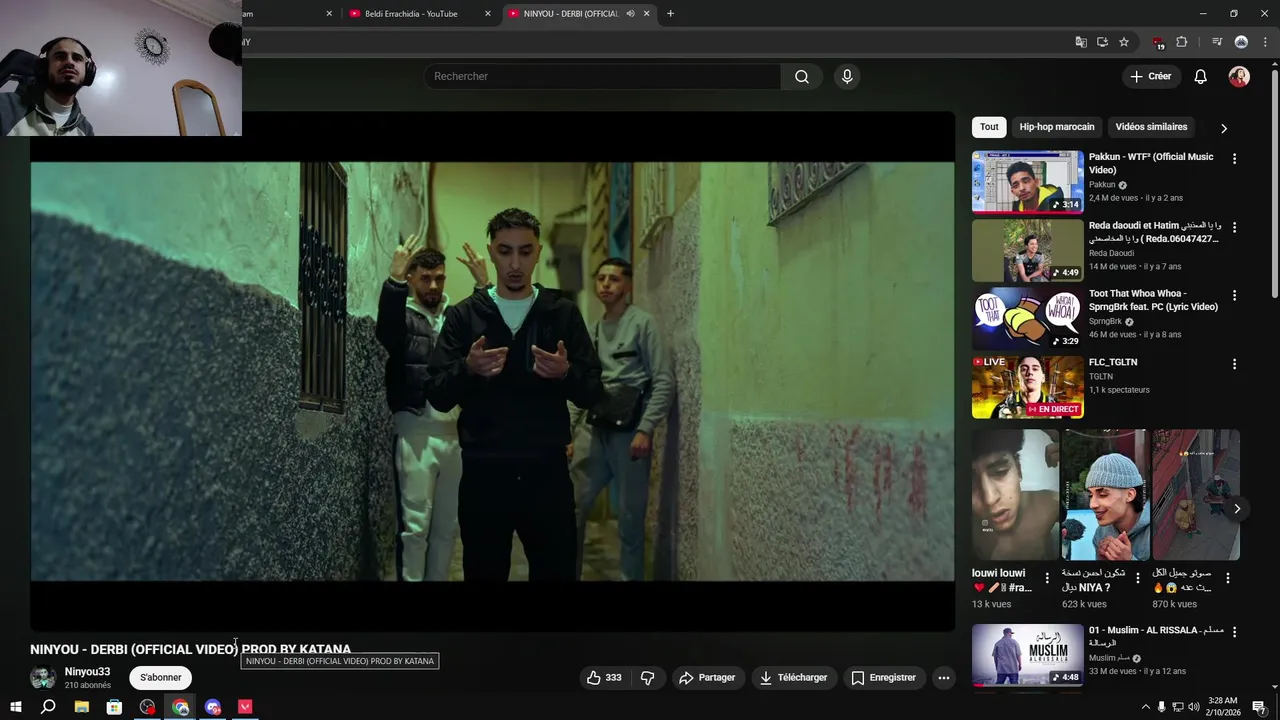The image size is (1280, 720).
Task: Click Partager to share the video
Action: [x=707, y=678]
